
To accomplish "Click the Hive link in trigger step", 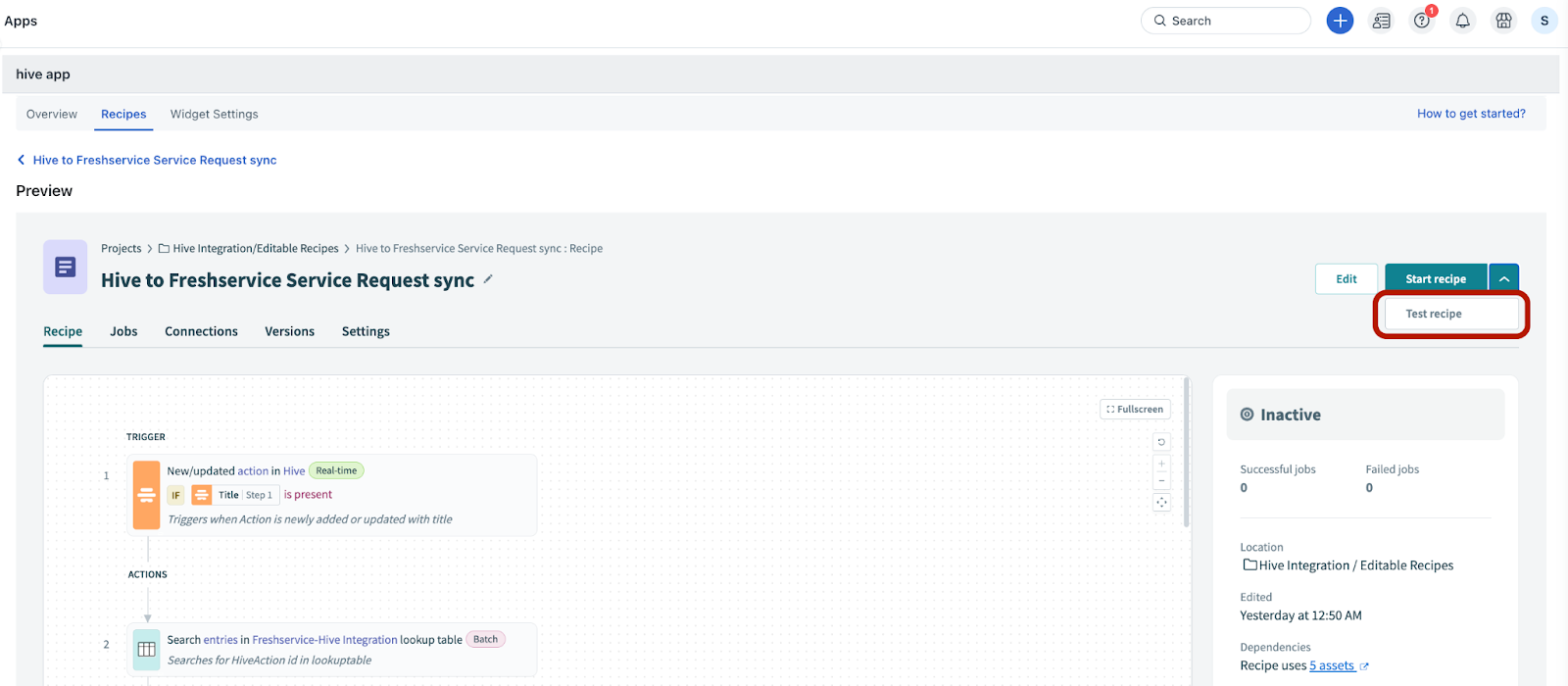I will 294,471.
